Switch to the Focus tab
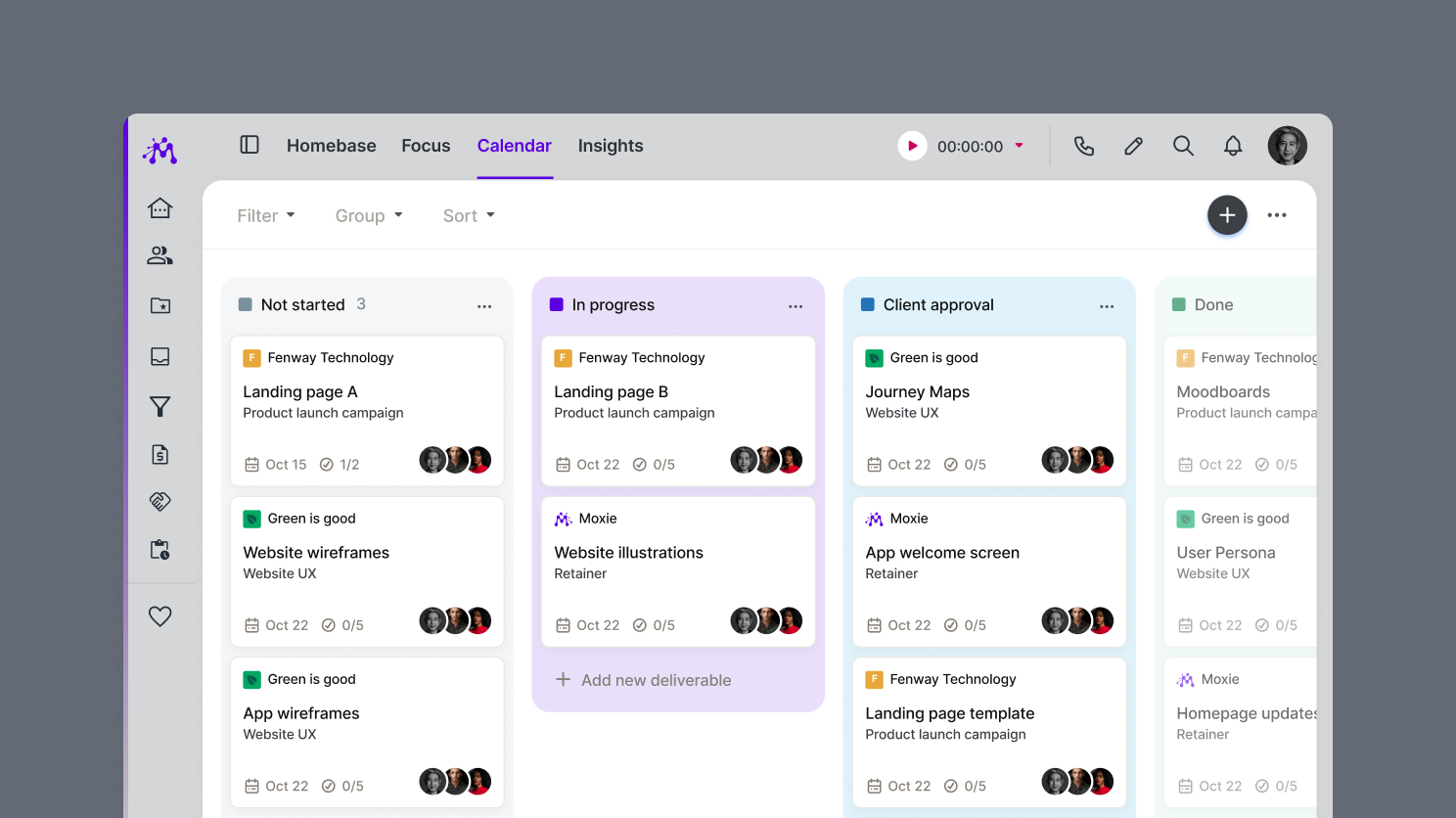This screenshot has width=1456, height=818. [426, 146]
